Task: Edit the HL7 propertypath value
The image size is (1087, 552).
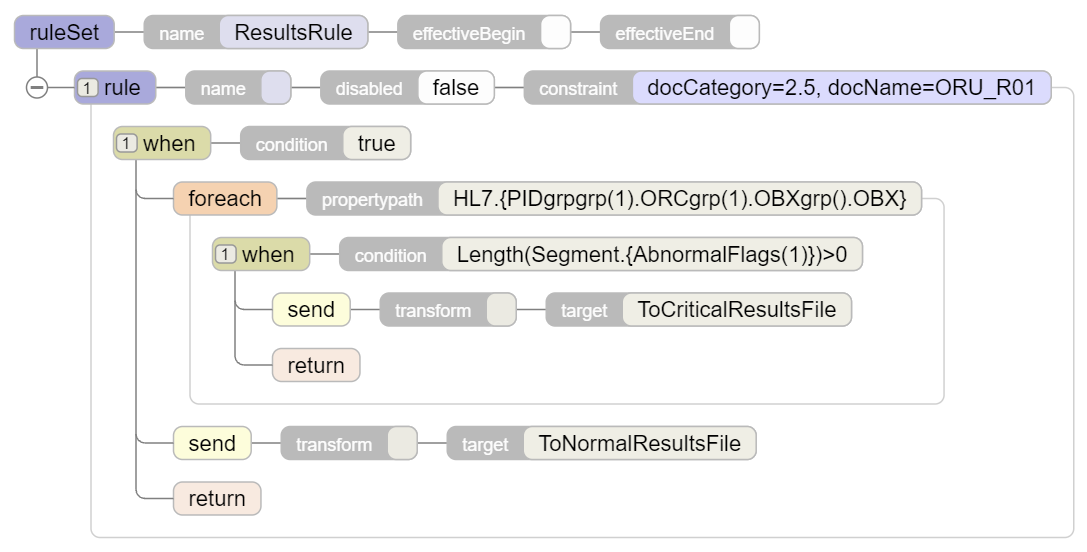Action: pyautogui.click(x=679, y=199)
